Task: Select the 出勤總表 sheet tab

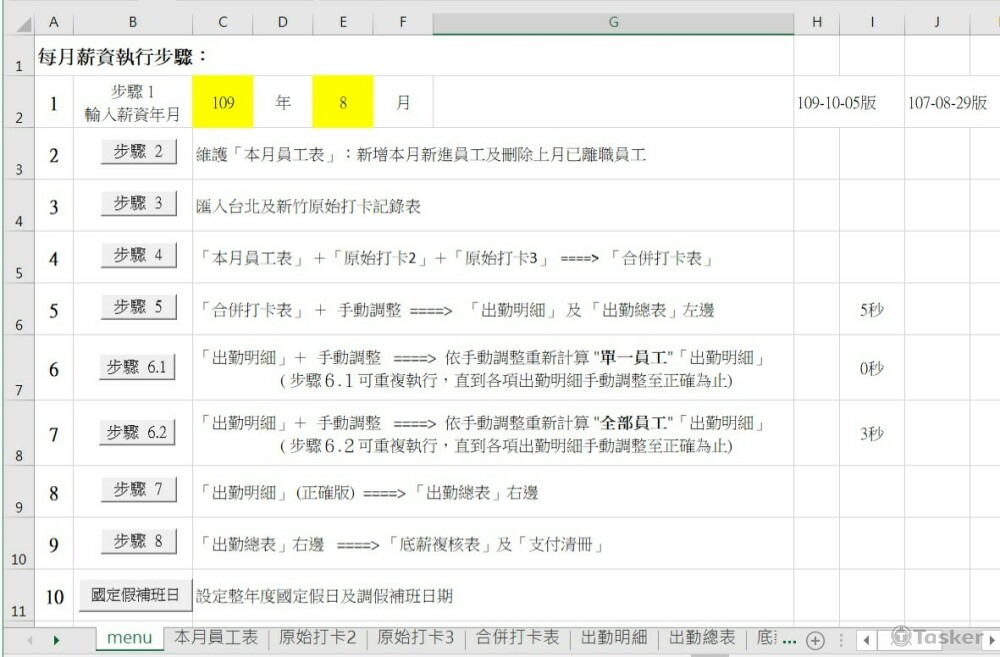Action: pos(702,638)
